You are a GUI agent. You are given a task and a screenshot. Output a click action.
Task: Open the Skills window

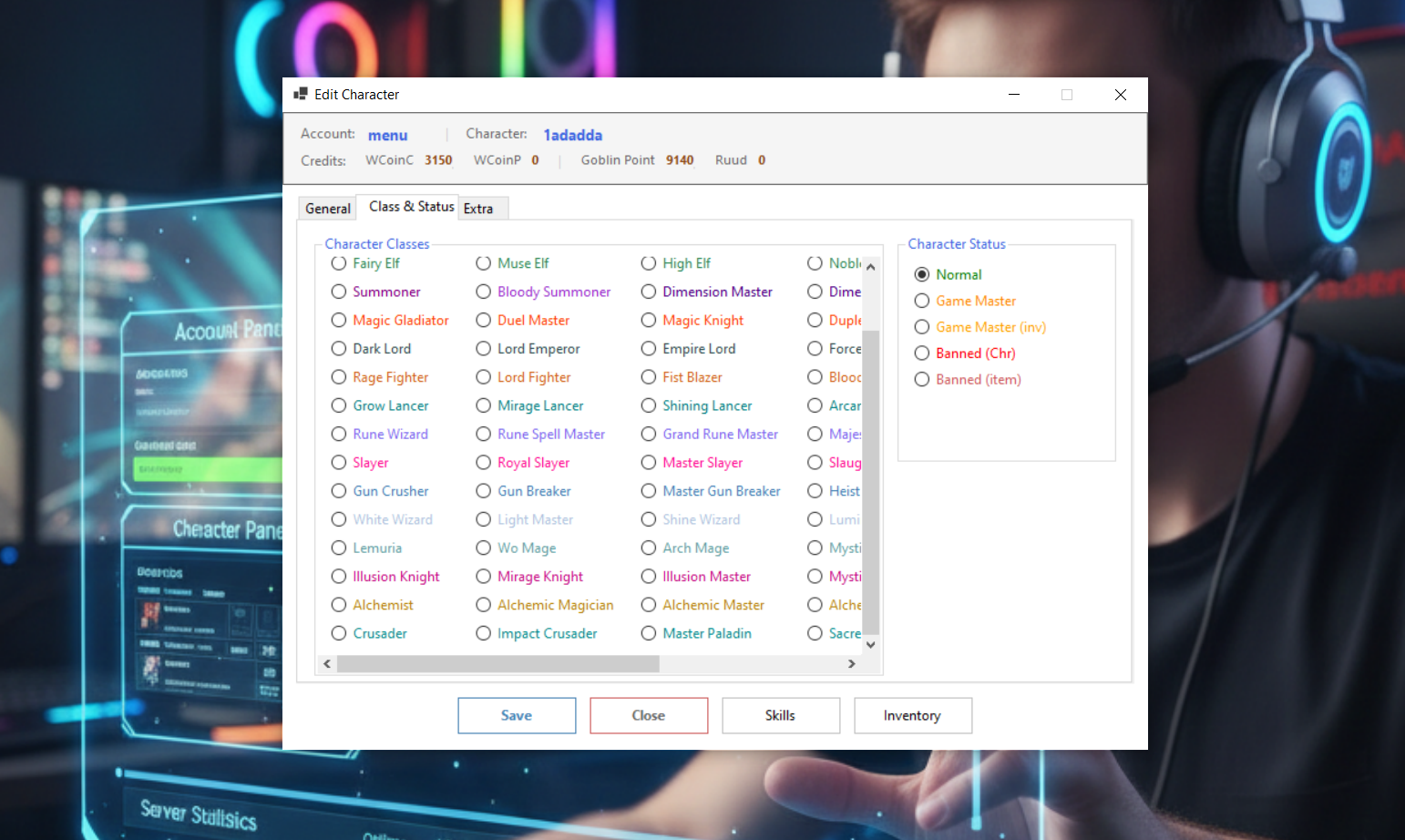tap(780, 715)
